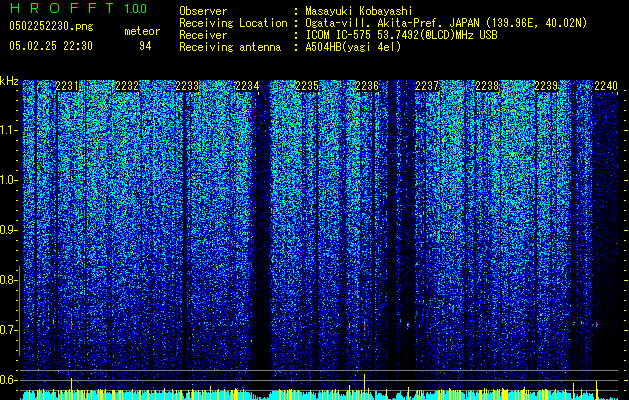This screenshot has width=629, height=400.
Task: Click the HROFFT 1.0.0 title text
Action: pos(78,8)
